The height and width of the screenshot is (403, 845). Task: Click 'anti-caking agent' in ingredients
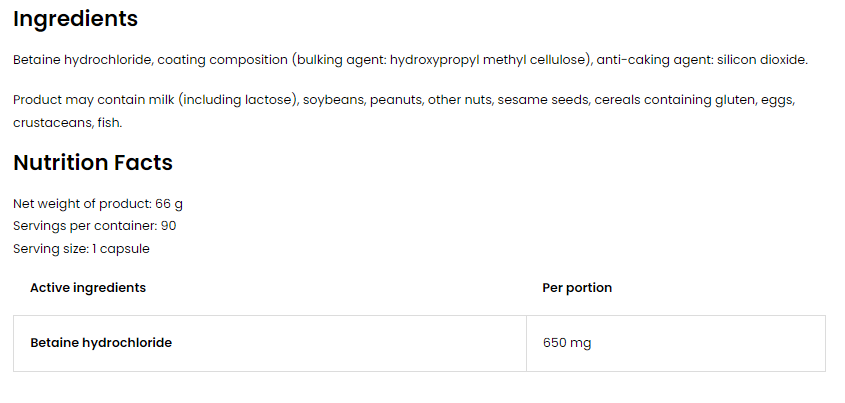pyautogui.click(x=654, y=60)
